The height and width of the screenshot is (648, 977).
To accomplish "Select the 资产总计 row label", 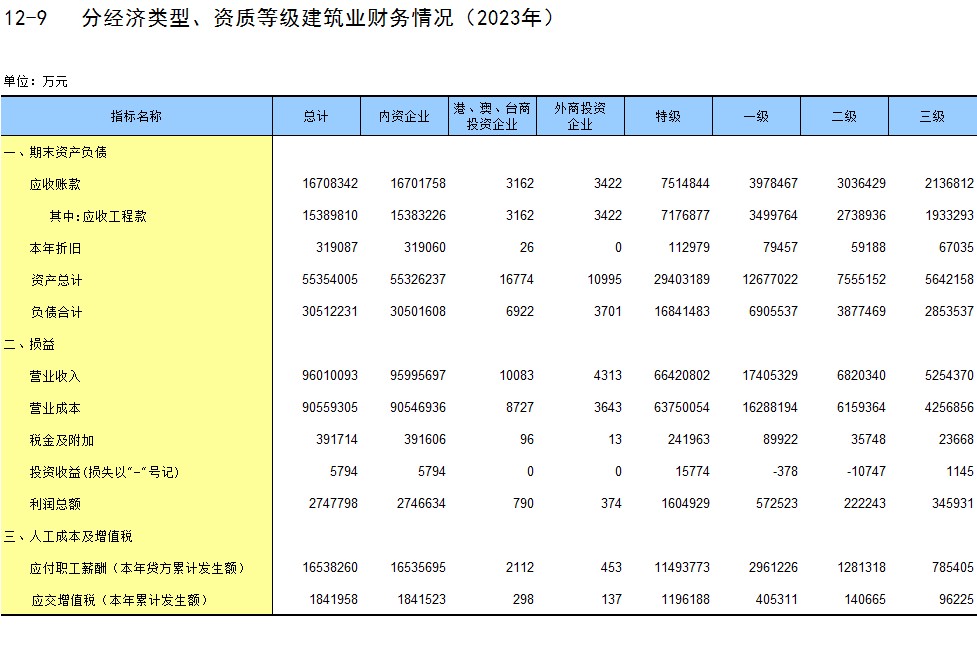I will point(56,280).
